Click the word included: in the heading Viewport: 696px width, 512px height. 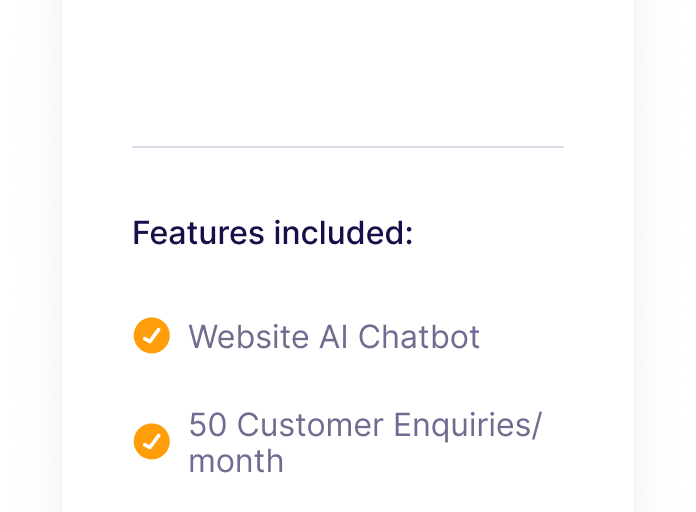344,233
